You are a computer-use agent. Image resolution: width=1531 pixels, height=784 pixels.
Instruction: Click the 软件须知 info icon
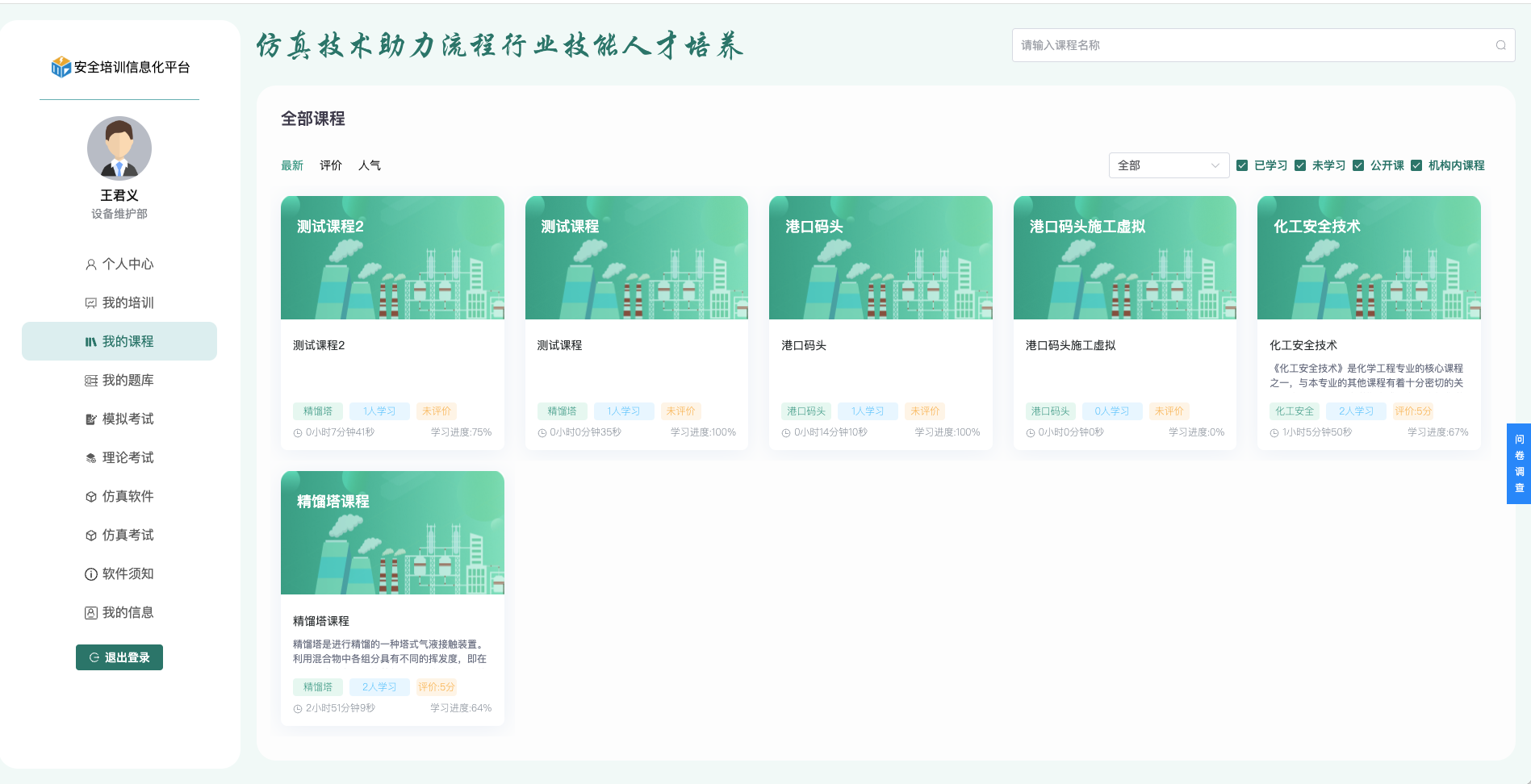point(91,574)
